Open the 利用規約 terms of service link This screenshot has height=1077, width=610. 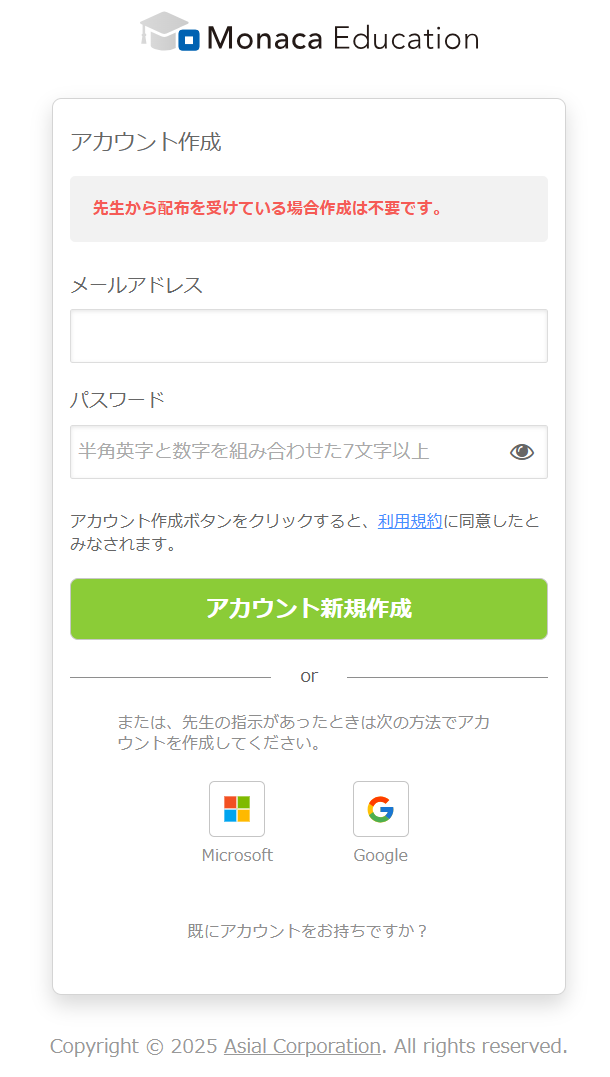pos(410,520)
